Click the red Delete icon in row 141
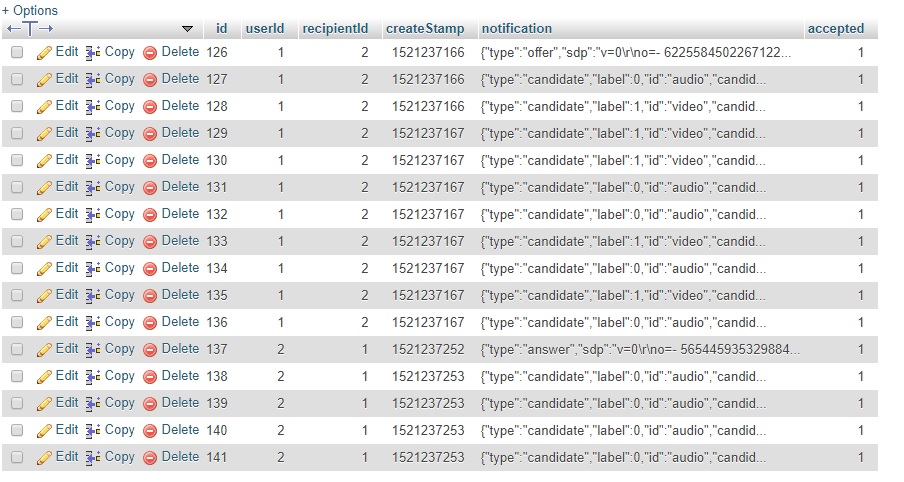904x482 pixels. 150,458
